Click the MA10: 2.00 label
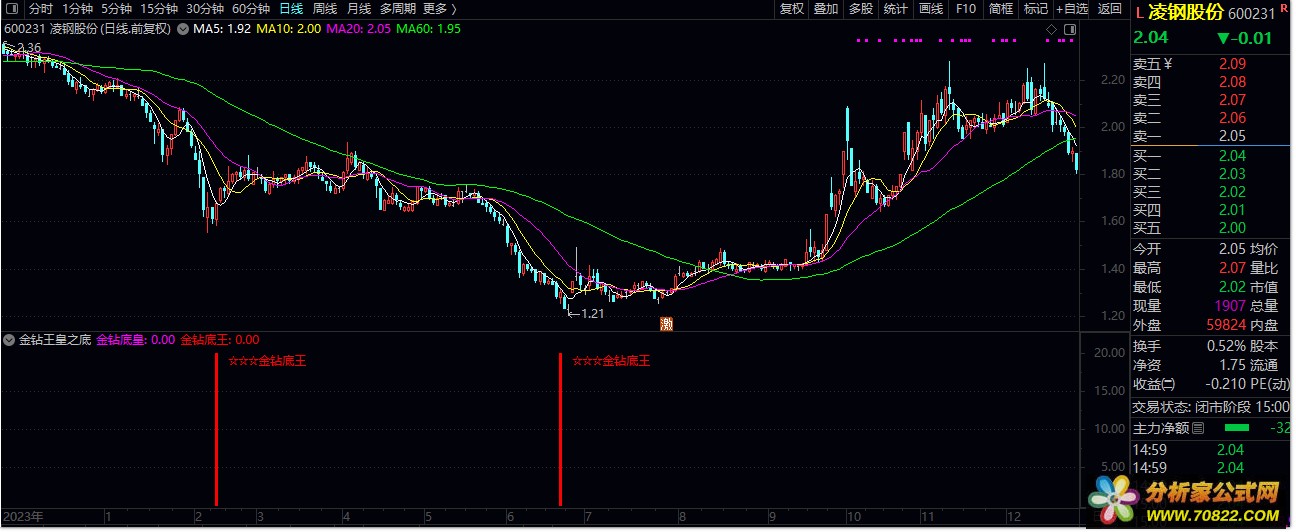The width and height of the screenshot is (1296, 532). [x=289, y=29]
